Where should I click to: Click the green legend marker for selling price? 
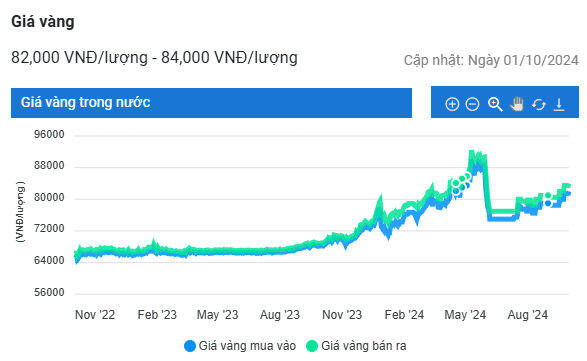point(311,346)
